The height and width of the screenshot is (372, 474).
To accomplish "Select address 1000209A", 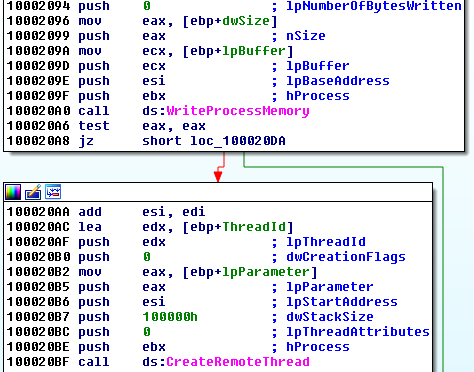I will [38, 51].
